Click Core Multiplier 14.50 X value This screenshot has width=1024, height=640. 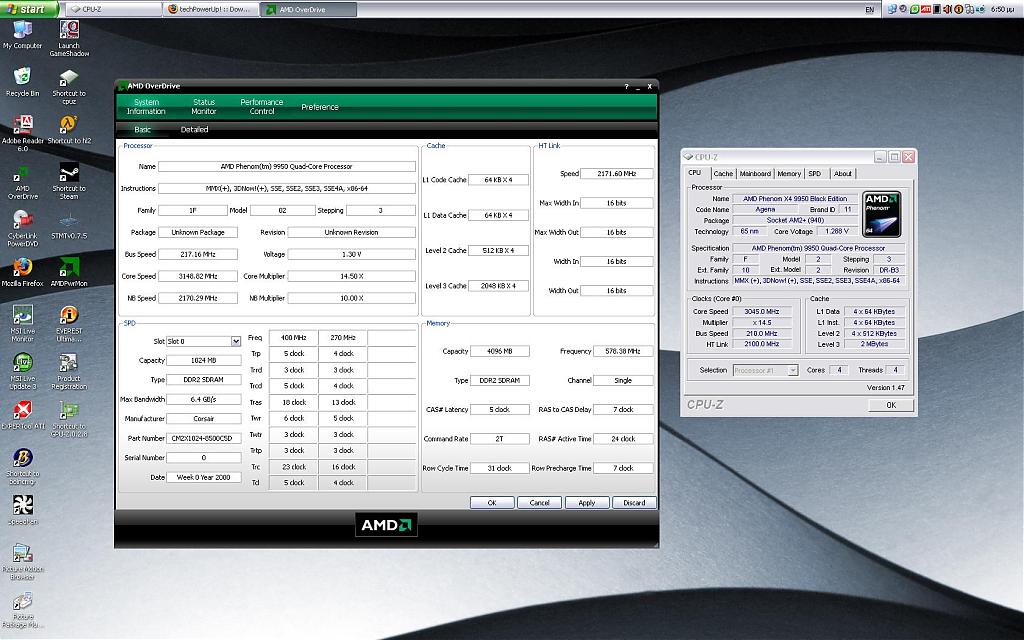(x=351, y=276)
